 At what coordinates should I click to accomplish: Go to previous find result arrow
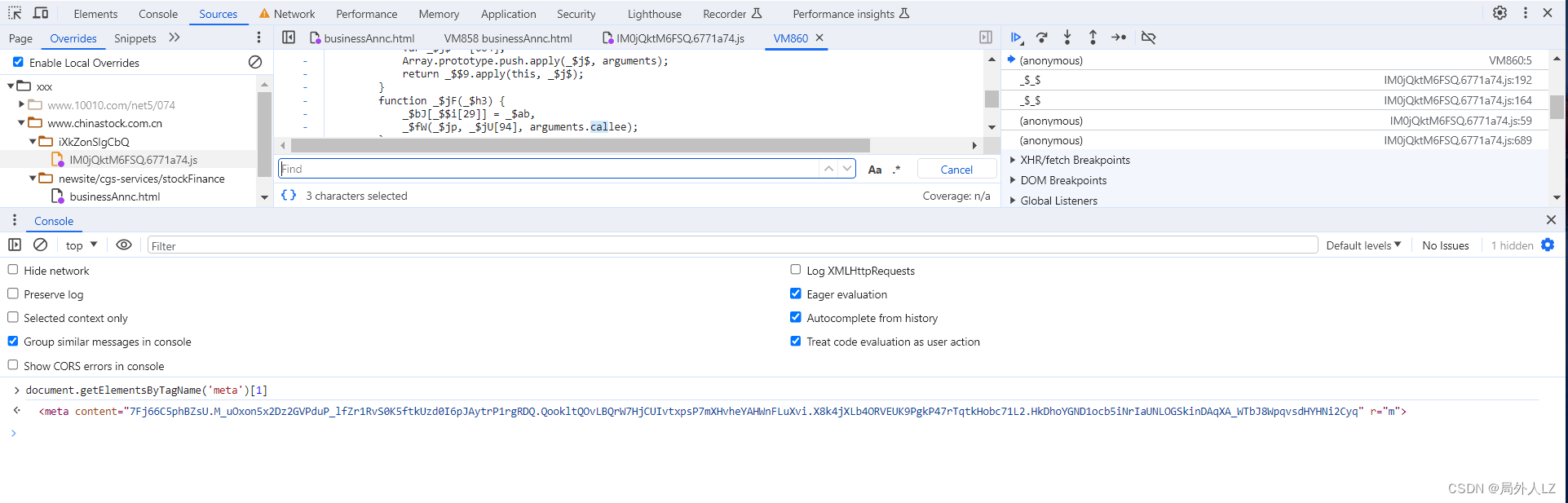click(x=828, y=169)
